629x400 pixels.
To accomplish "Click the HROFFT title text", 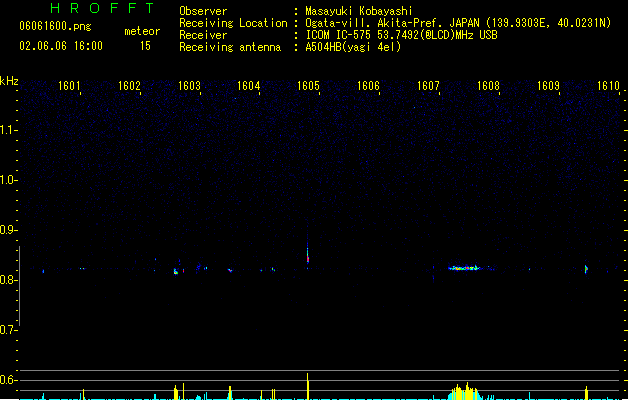I will tap(102, 8).
